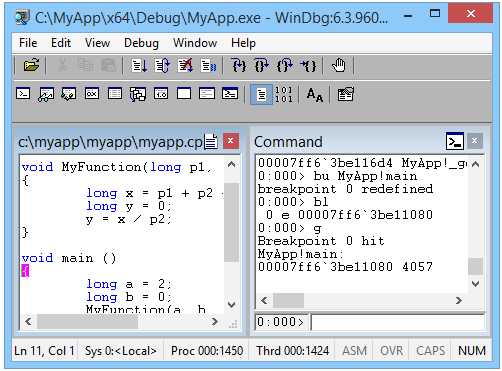Click the Stop Debugging toolbar icon
This screenshot has height=371, width=502.
click(185, 65)
